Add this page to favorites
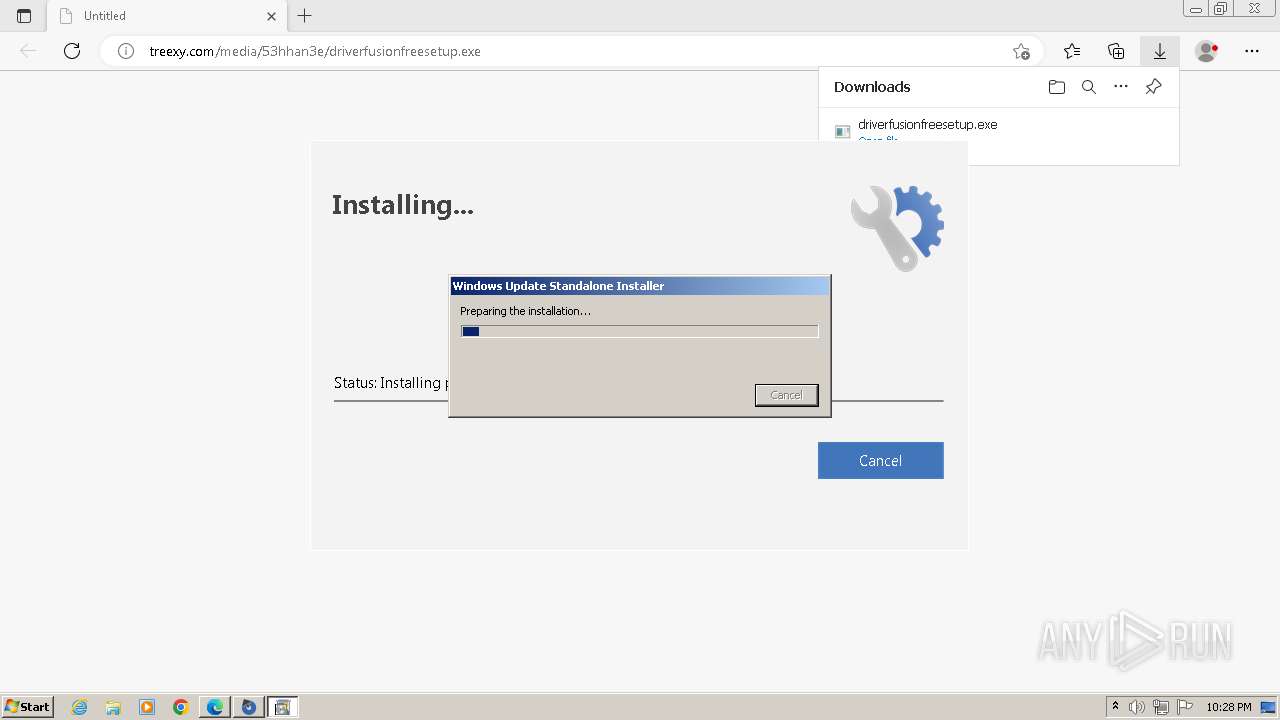The height and width of the screenshot is (720, 1280). coord(1021,51)
